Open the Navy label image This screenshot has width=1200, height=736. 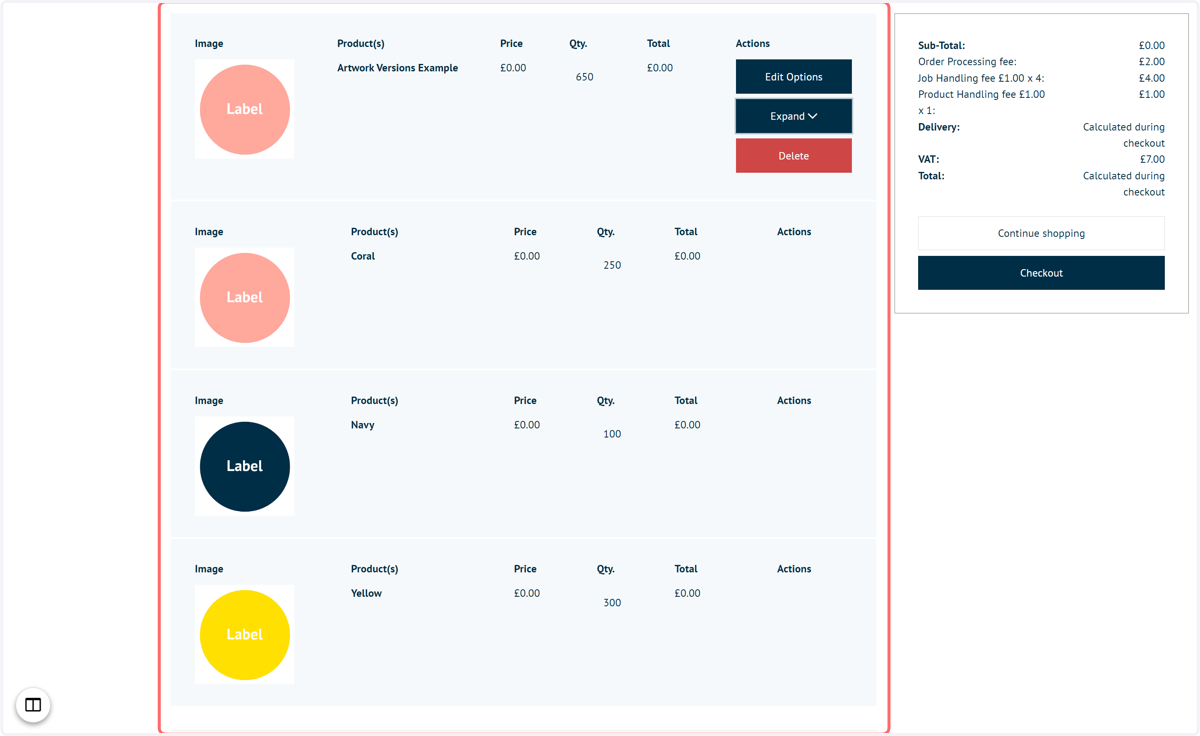click(x=245, y=466)
